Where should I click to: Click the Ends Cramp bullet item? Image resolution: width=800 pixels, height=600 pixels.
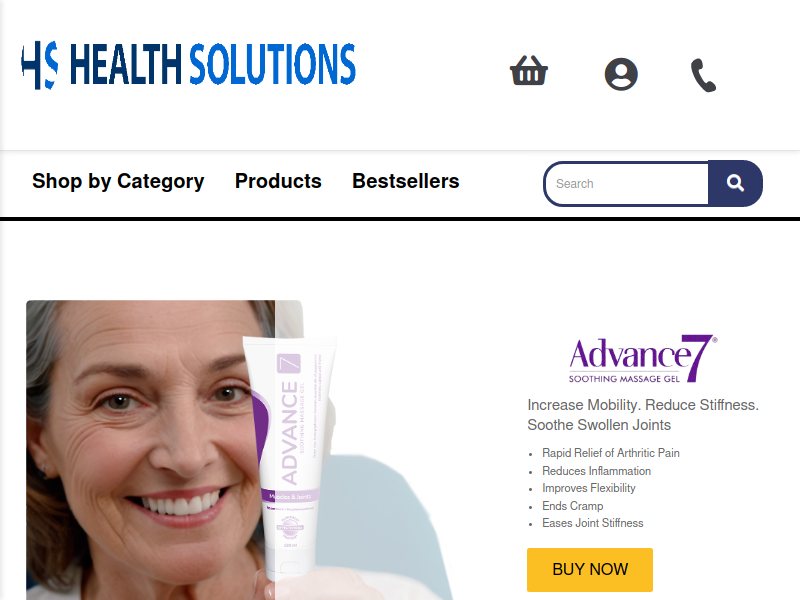click(572, 506)
